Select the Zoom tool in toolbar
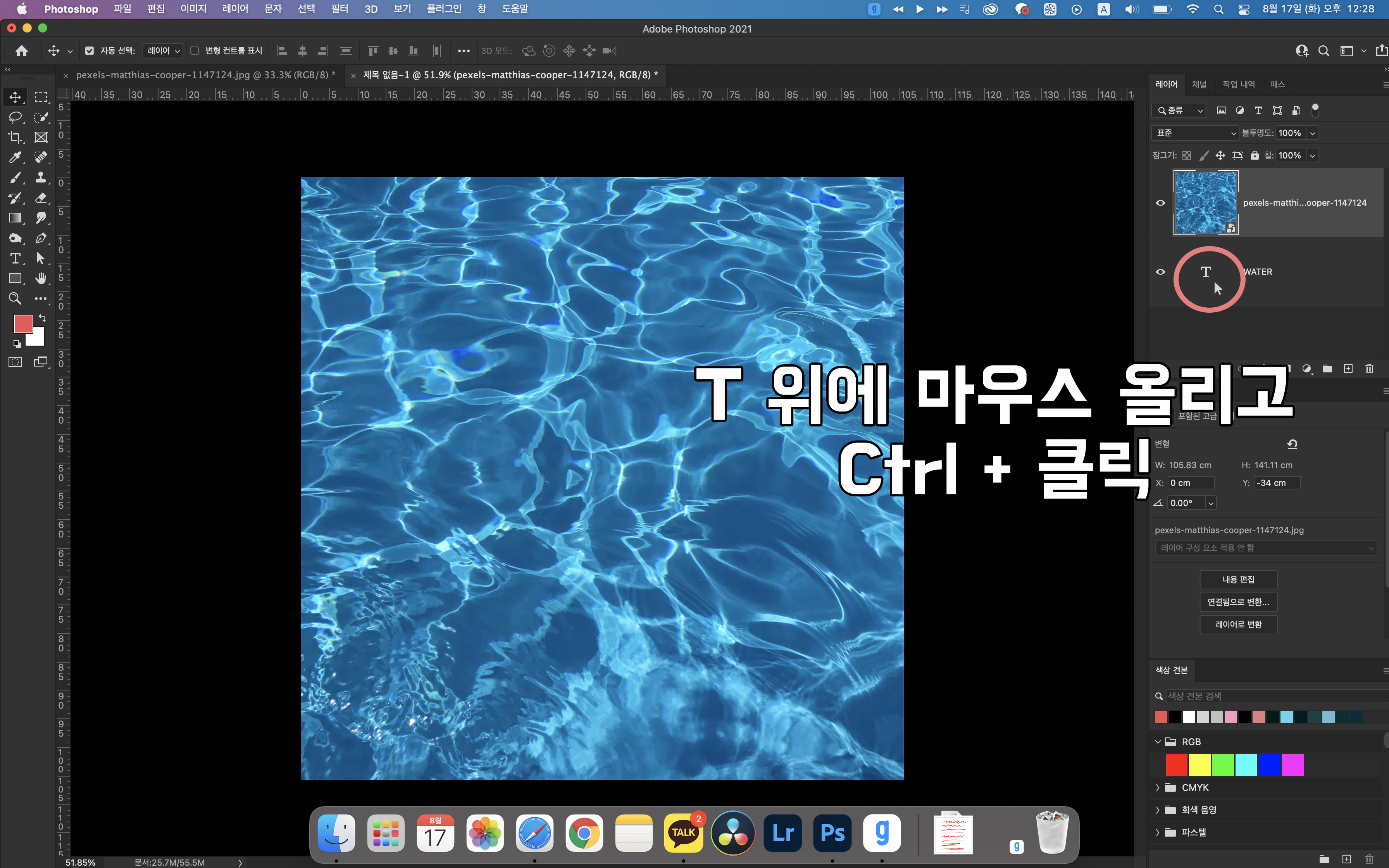The width and height of the screenshot is (1389, 868). pos(15,298)
